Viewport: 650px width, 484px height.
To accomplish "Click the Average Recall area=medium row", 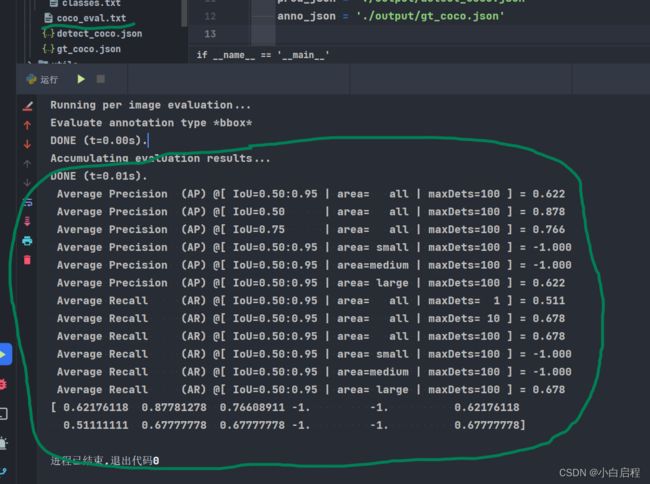I will (x=314, y=372).
